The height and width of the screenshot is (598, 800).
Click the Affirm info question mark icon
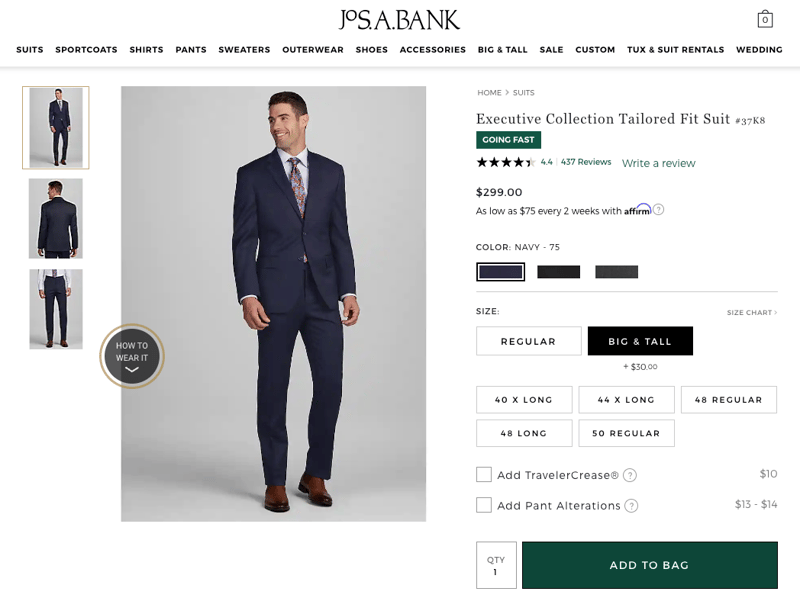[x=658, y=210]
